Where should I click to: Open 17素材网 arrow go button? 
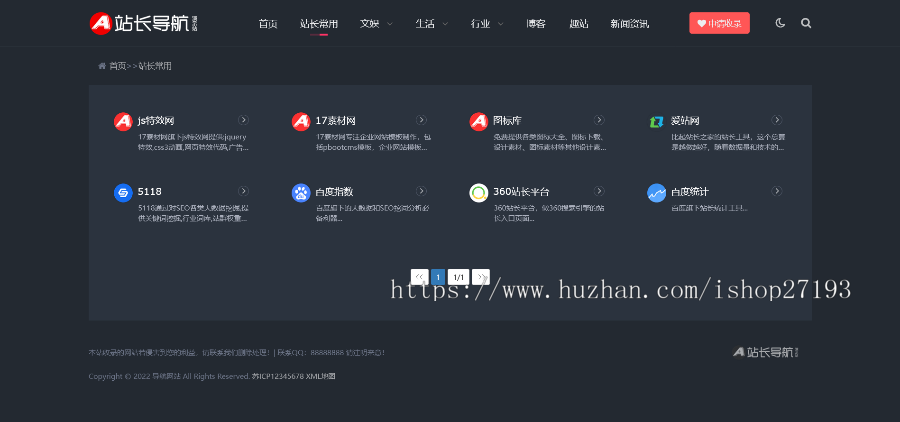[x=421, y=119]
